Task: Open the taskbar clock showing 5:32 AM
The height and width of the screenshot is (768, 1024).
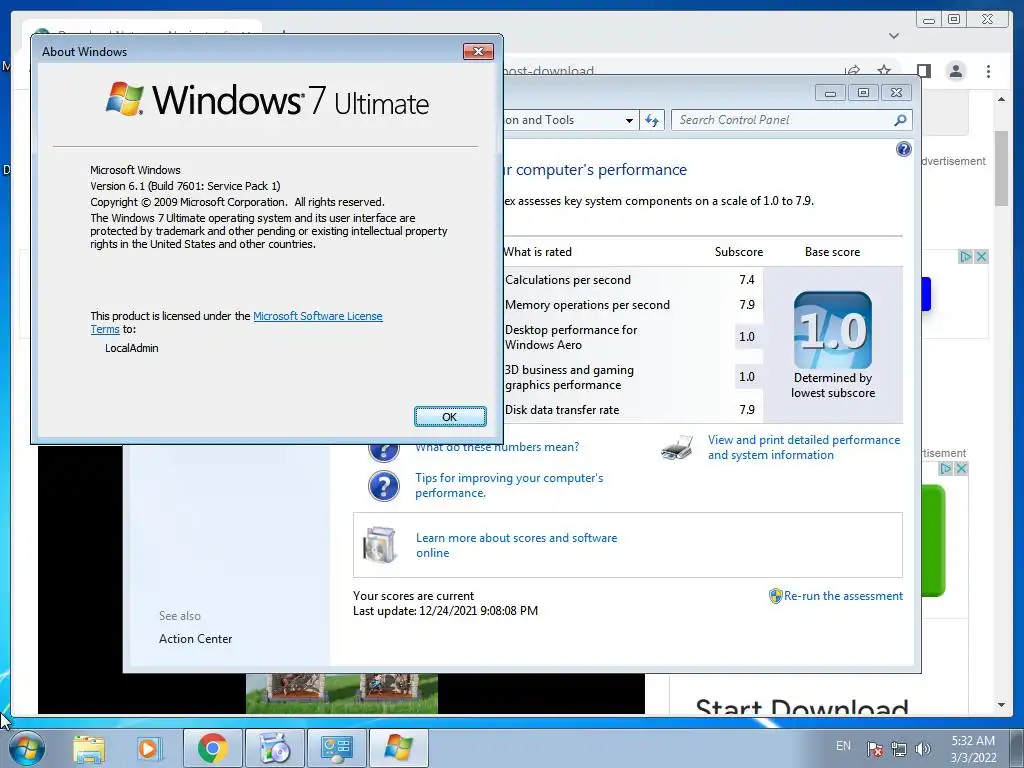Action: tap(973, 749)
